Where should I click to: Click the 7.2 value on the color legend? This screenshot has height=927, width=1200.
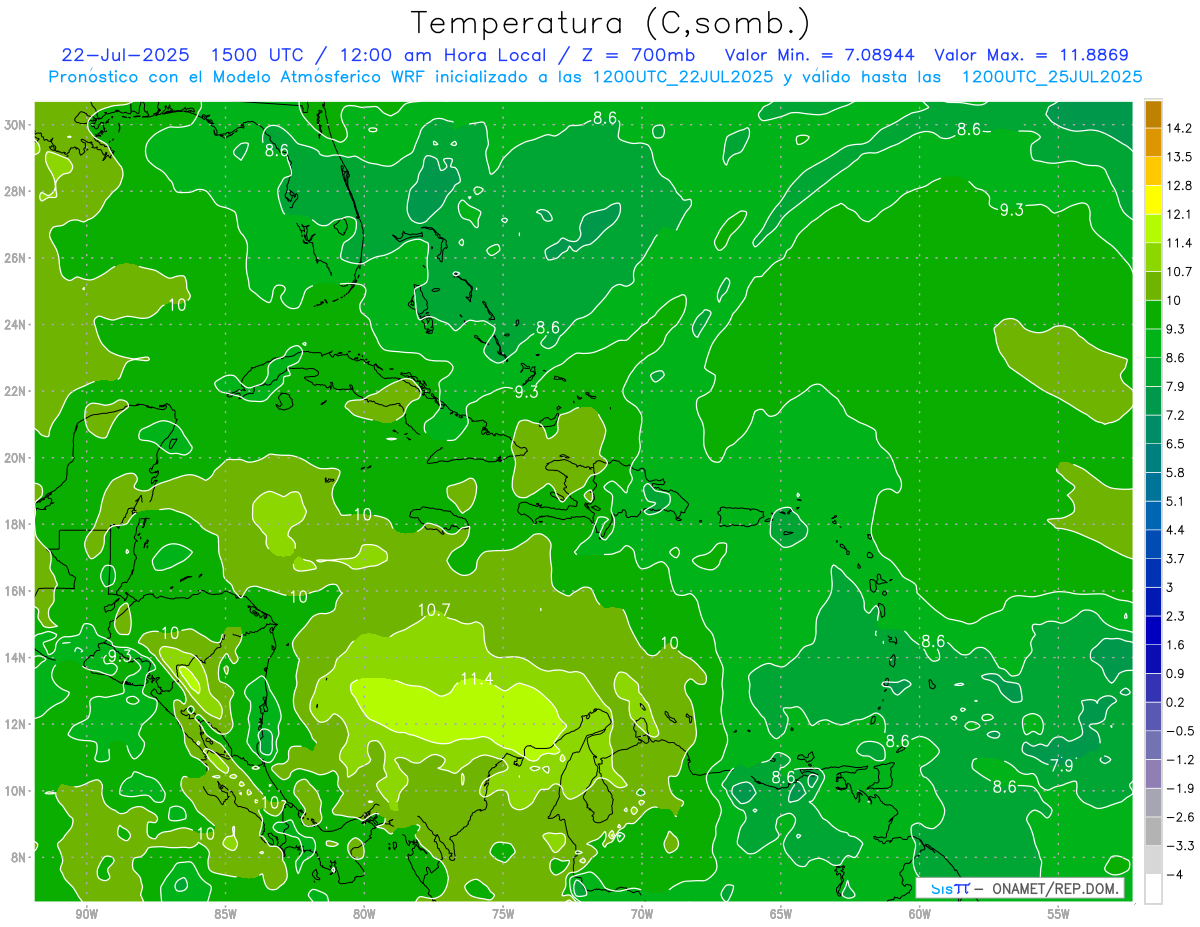[x=1175, y=415]
